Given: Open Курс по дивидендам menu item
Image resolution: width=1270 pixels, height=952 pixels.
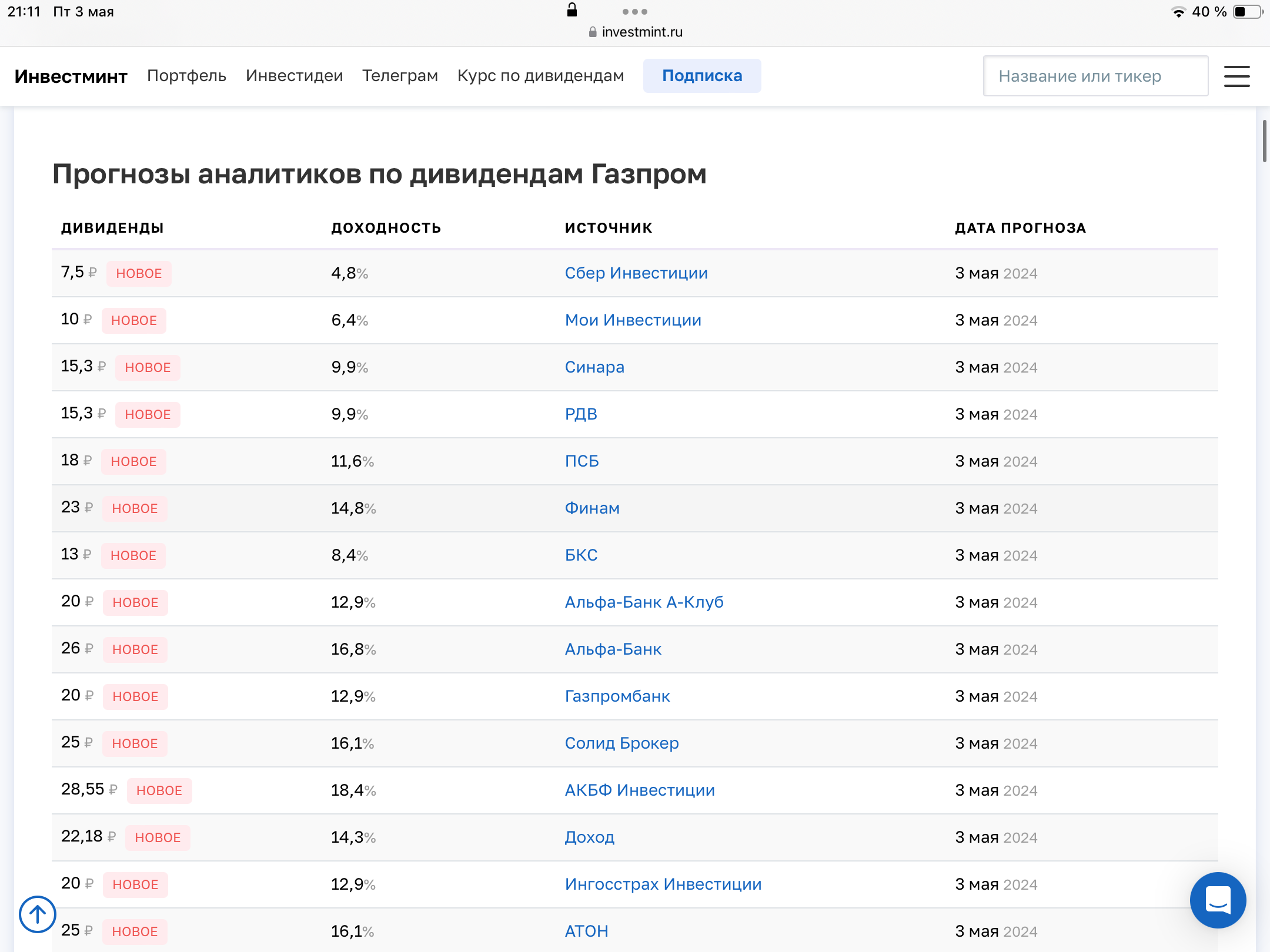Looking at the screenshot, I should pyautogui.click(x=540, y=76).
